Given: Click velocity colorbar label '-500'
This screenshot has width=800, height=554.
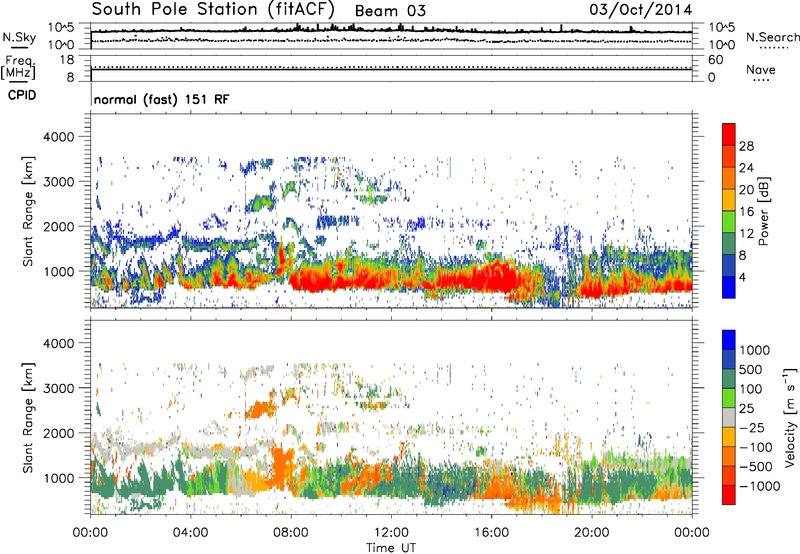Looking at the screenshot, I should [x=756, y=466].
